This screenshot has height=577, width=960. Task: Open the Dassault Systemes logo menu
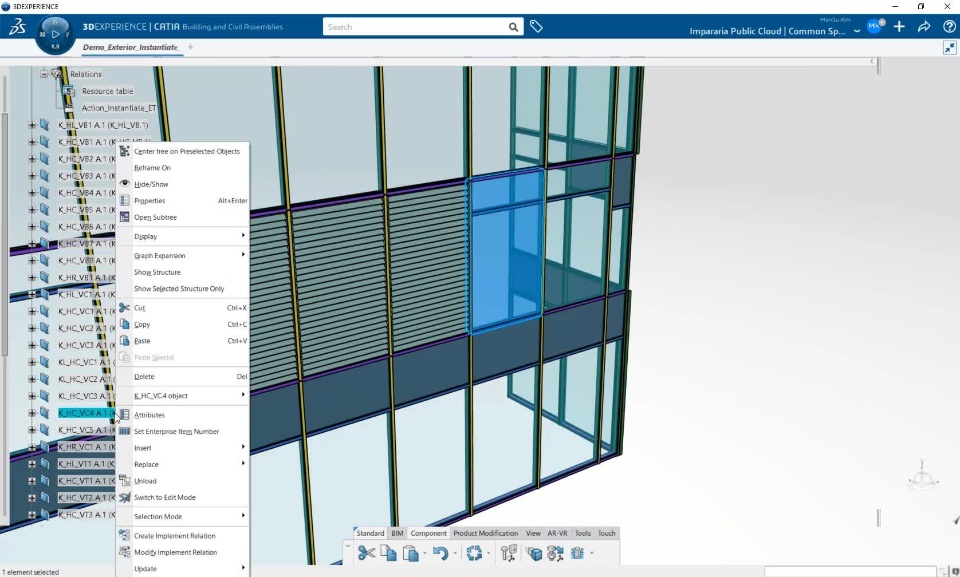click(17, 27)
